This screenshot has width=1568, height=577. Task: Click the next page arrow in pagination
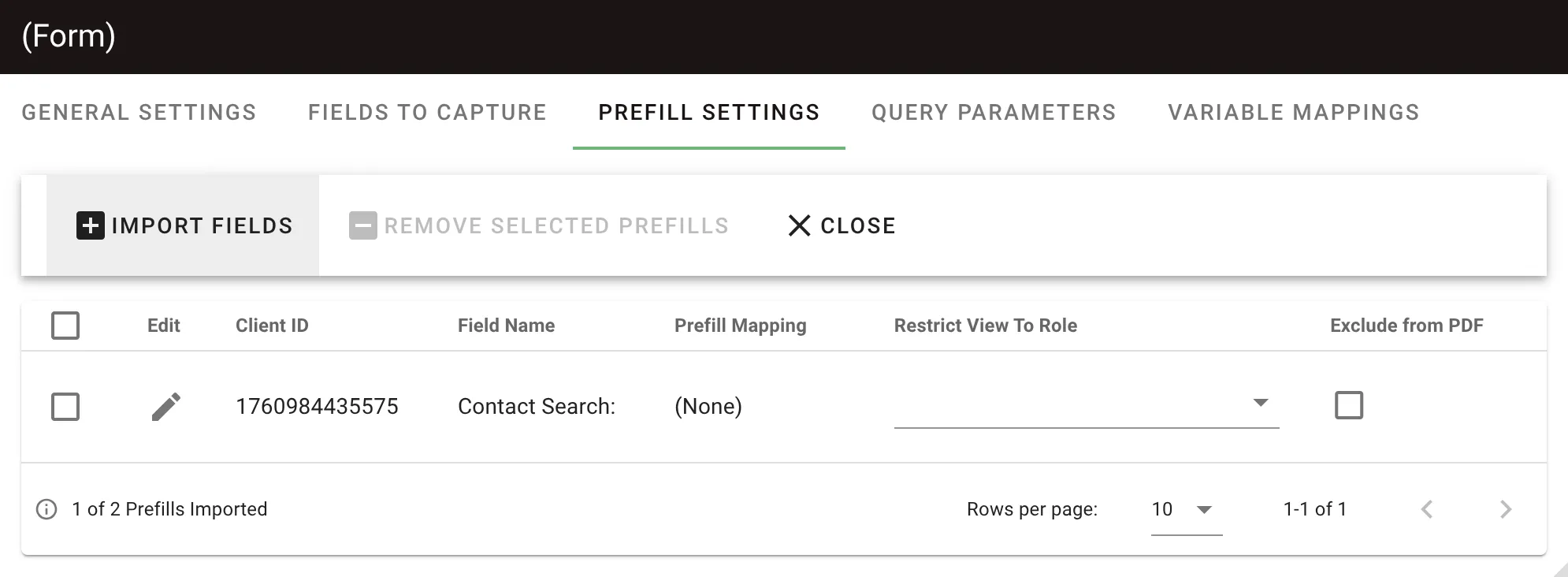point(1506,509)
